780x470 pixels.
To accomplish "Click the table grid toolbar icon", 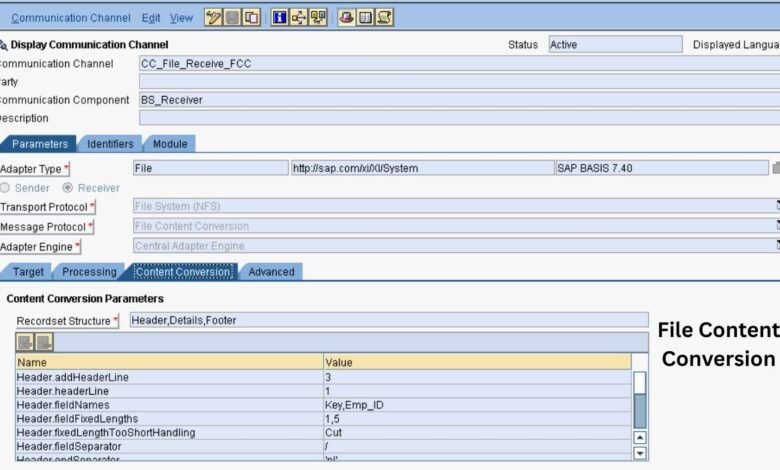I will click(365, 18).
